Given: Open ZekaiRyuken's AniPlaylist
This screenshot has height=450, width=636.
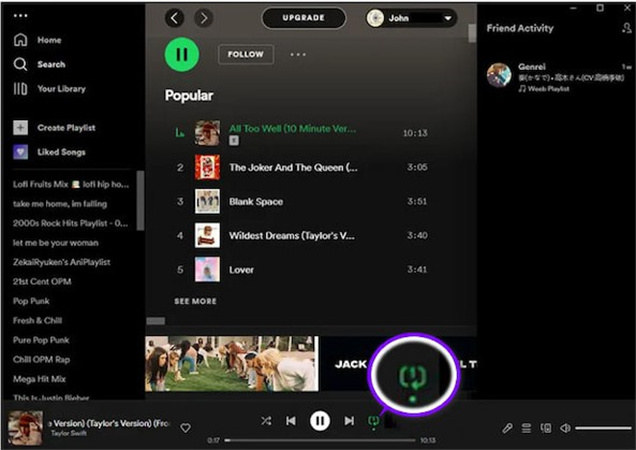Looking at the screenshot, I should [62, 262].
